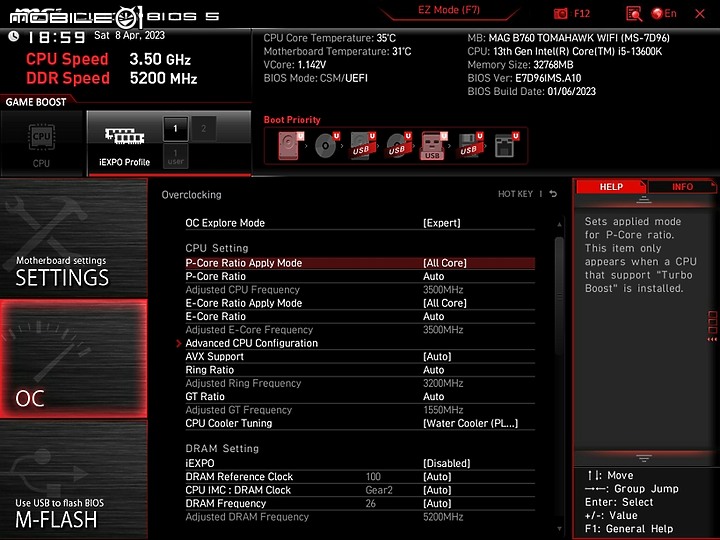Click the clock icon beside the time

[13, 36]
